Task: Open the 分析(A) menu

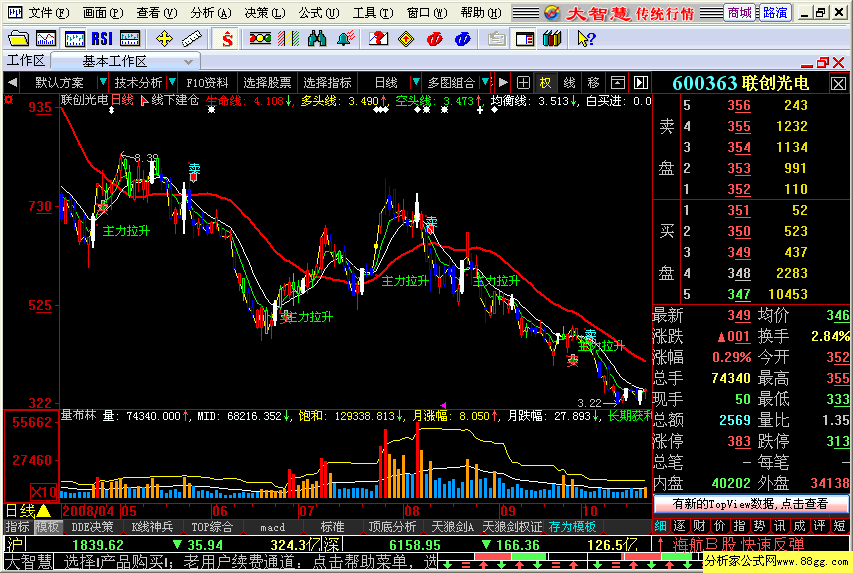Action: 211,13
